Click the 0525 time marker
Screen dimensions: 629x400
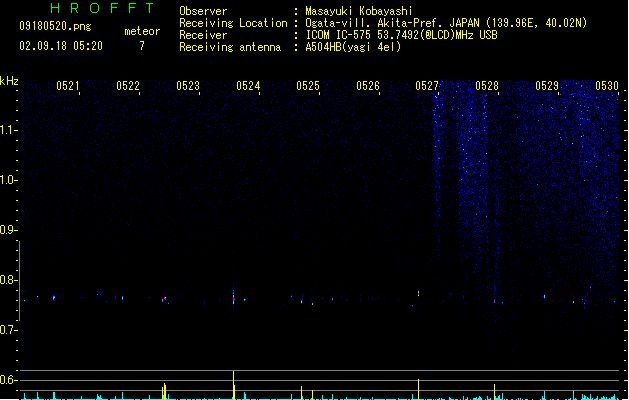[308, 86]
